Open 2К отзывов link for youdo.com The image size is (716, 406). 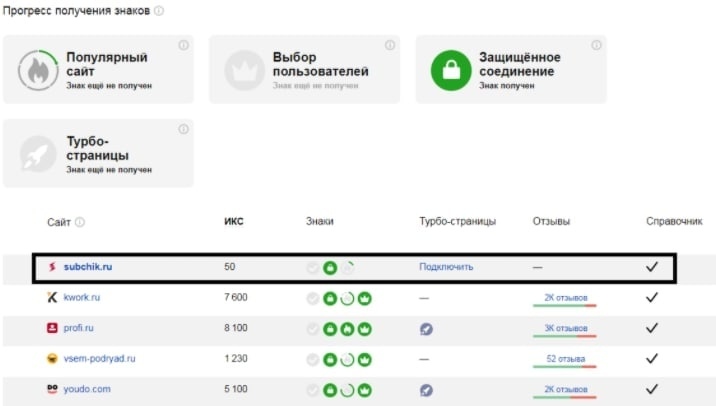566,390
